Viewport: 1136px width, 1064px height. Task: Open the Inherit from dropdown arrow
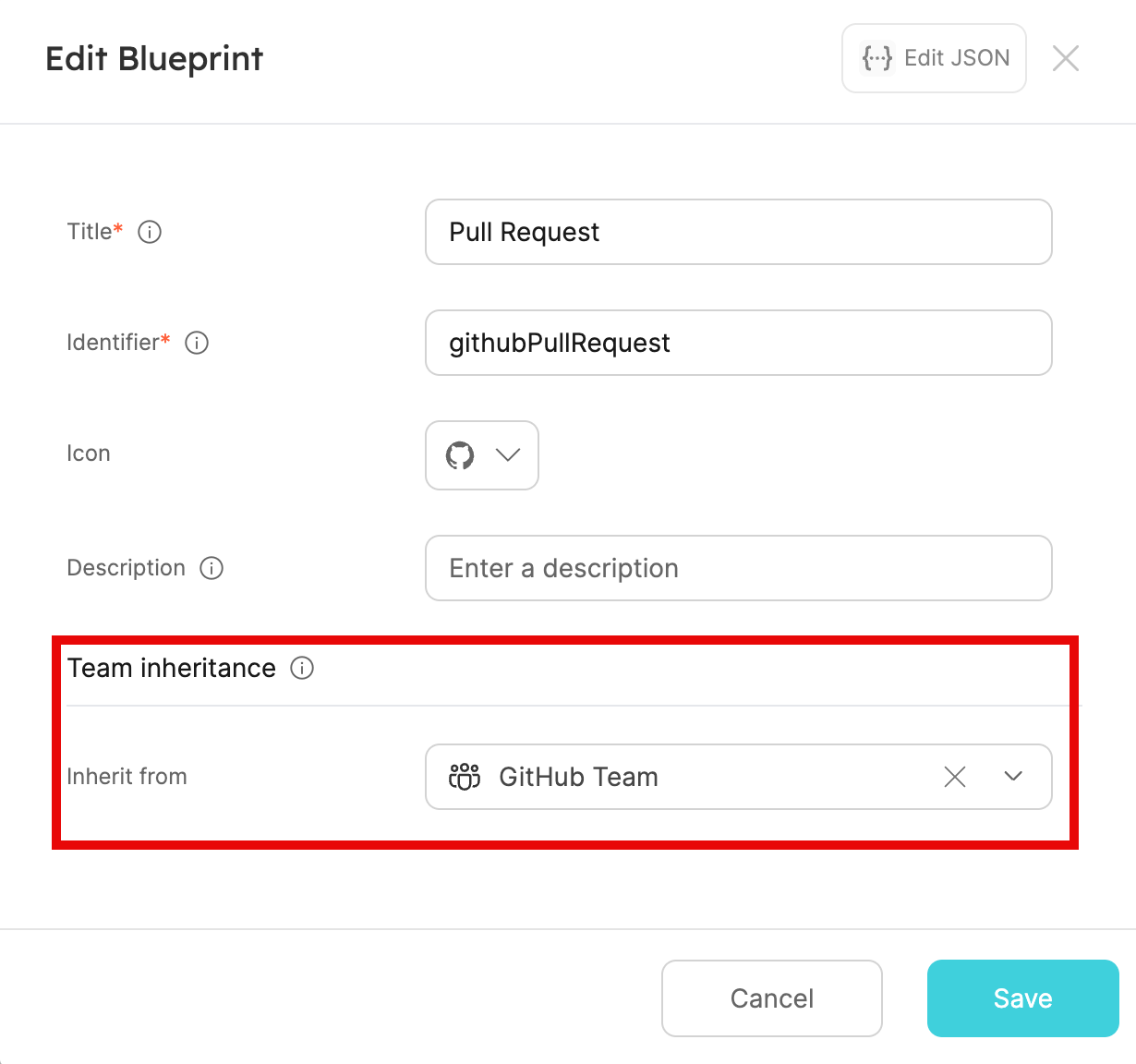[1013, 776]
